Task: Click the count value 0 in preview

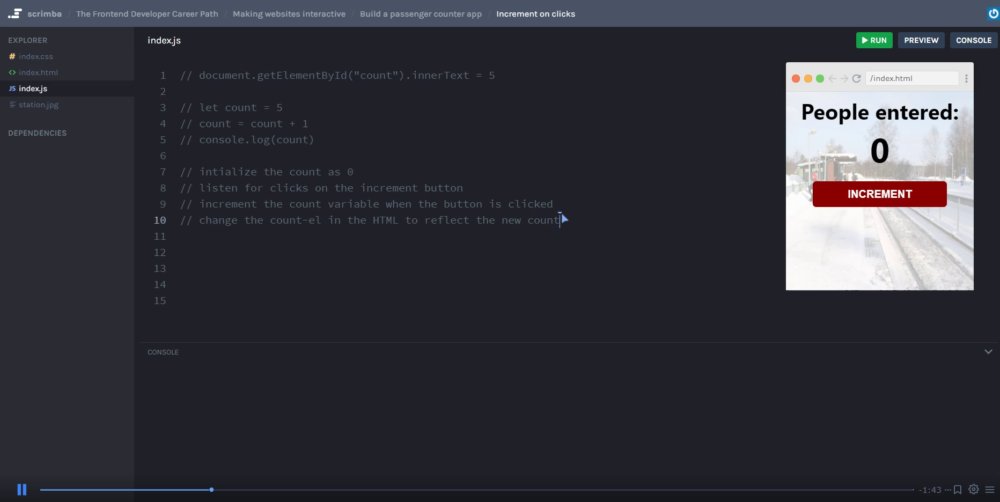Action: (879, 151)
